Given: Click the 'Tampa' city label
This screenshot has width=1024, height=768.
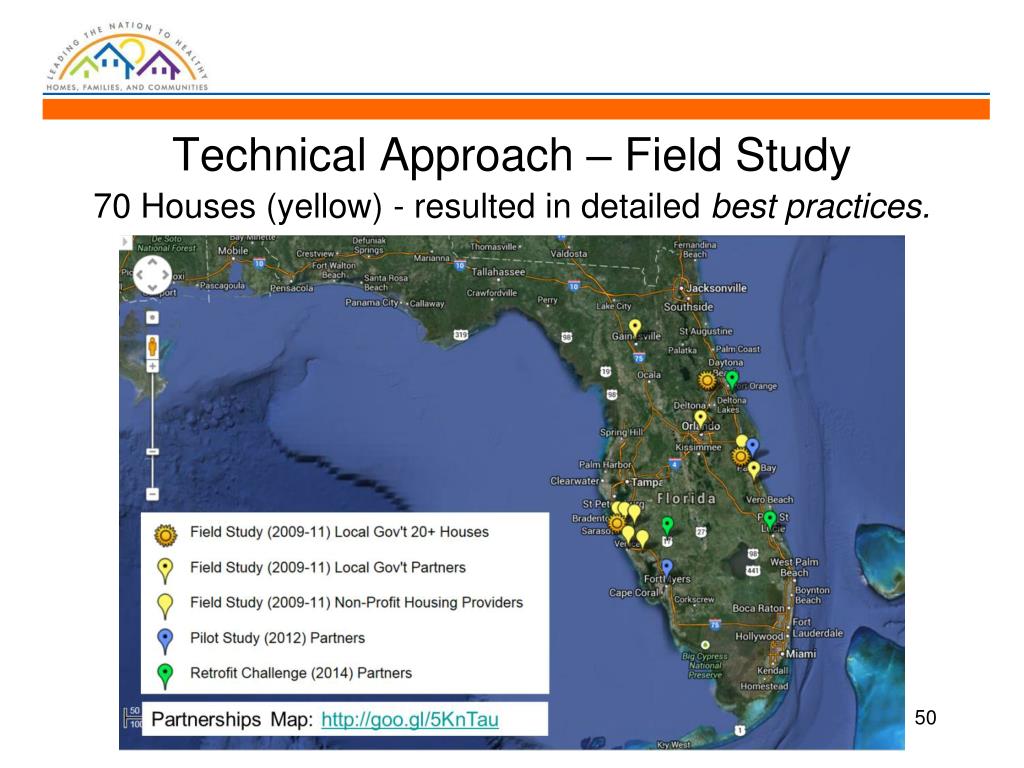Looking at the screenshot, I should pyautogui.click(x=647, y=482).
